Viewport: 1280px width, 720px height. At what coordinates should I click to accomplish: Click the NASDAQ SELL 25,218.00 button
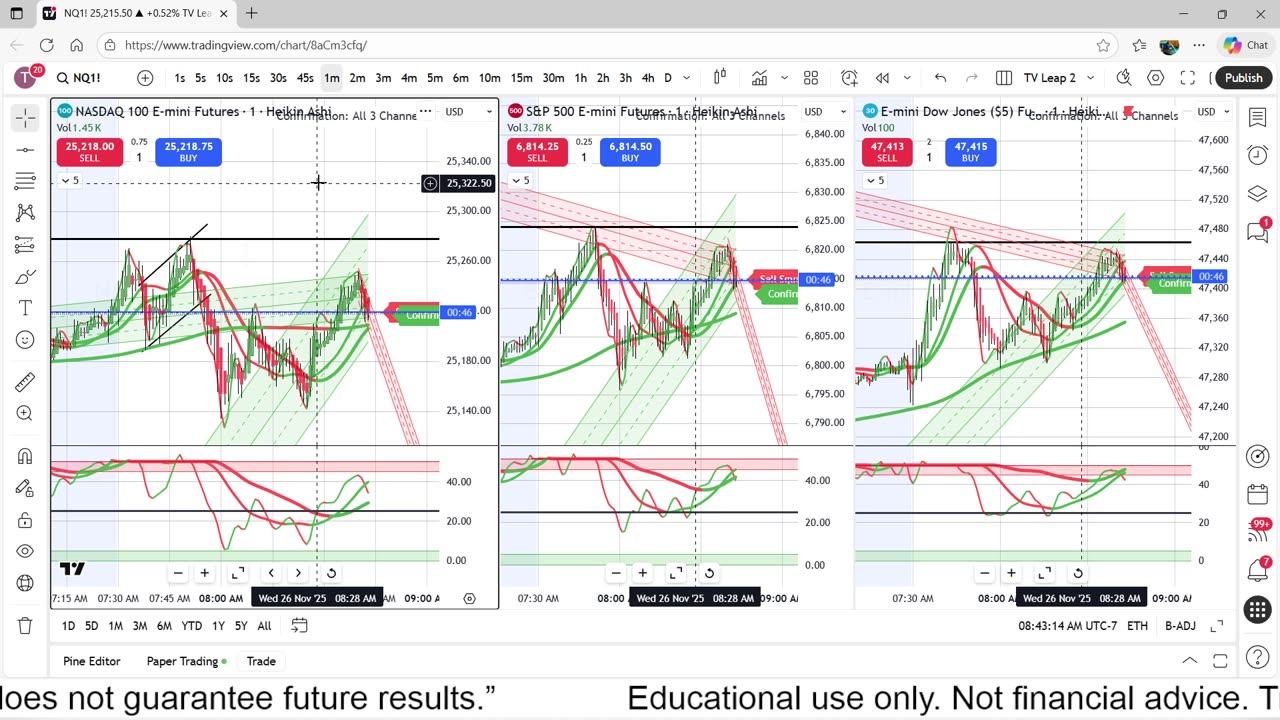(x=89, y=152)
